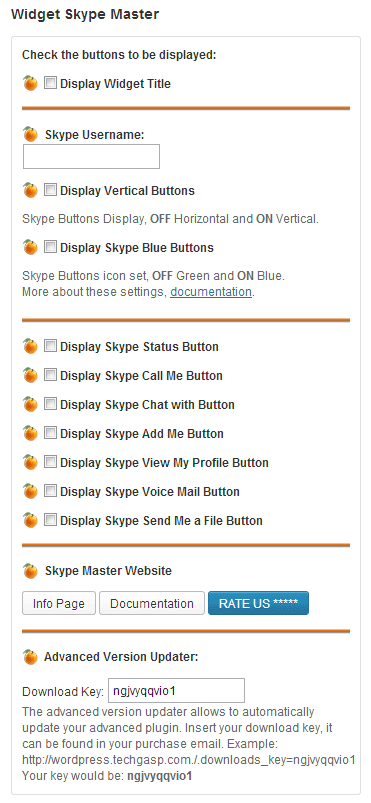Tick Display Skype Voice Mail Button checkbox
Viewport: 371px width, 803px height.
pos(50,491)
